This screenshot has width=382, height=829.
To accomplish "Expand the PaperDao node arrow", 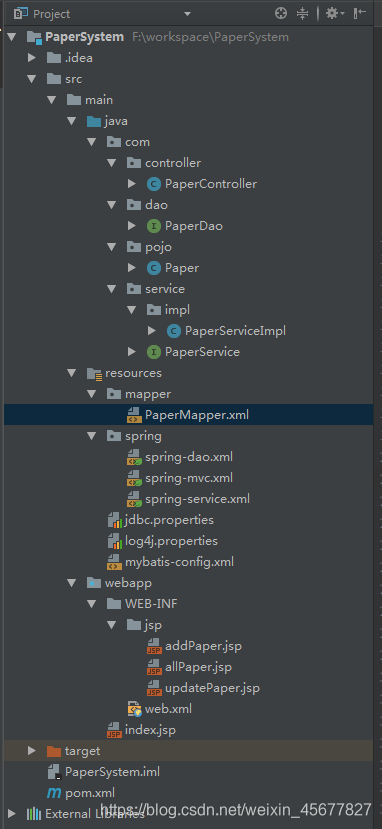I will (x=132, y=226).
